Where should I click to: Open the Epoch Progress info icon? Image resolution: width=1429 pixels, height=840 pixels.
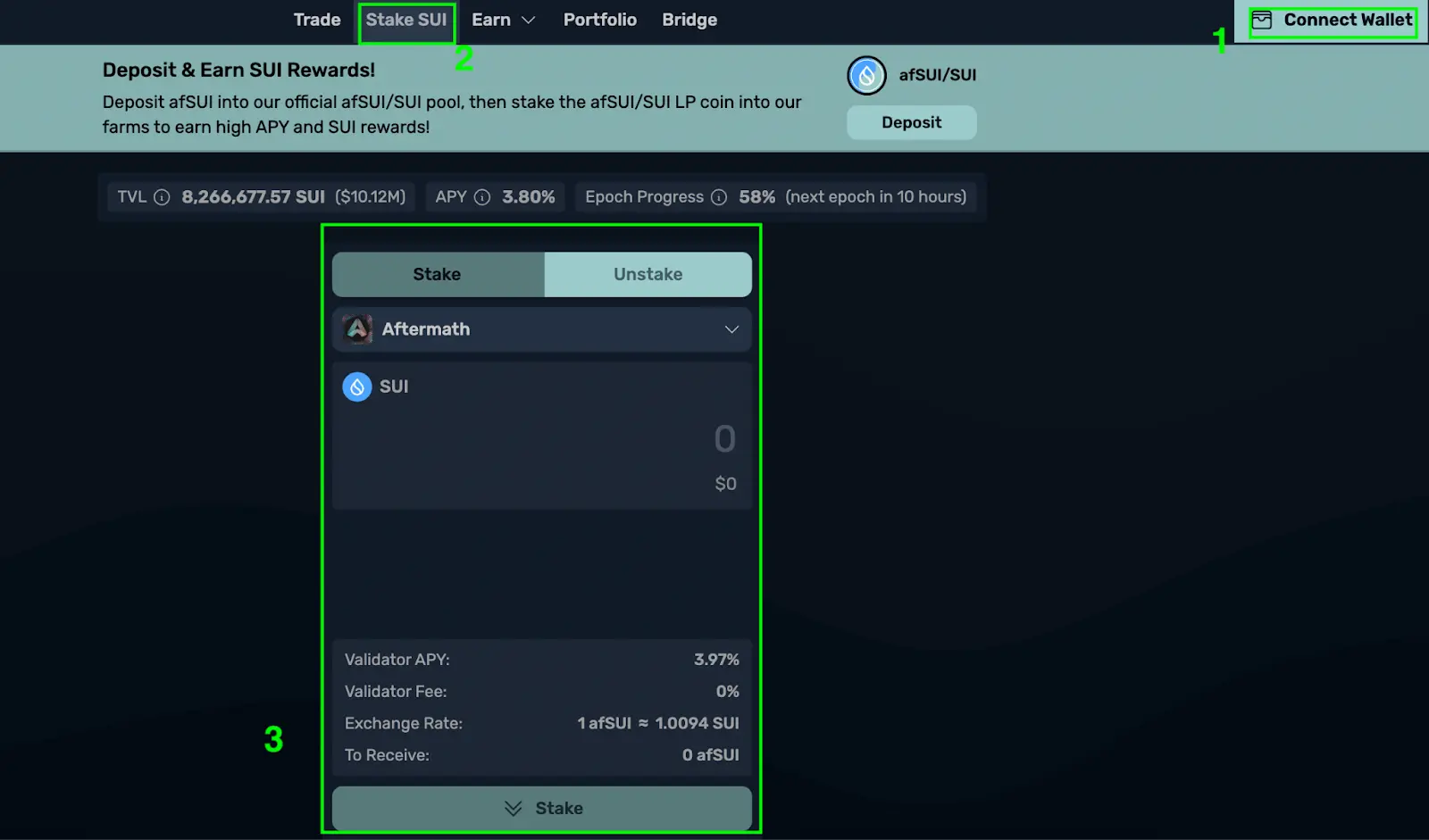(x=719, y=197)
